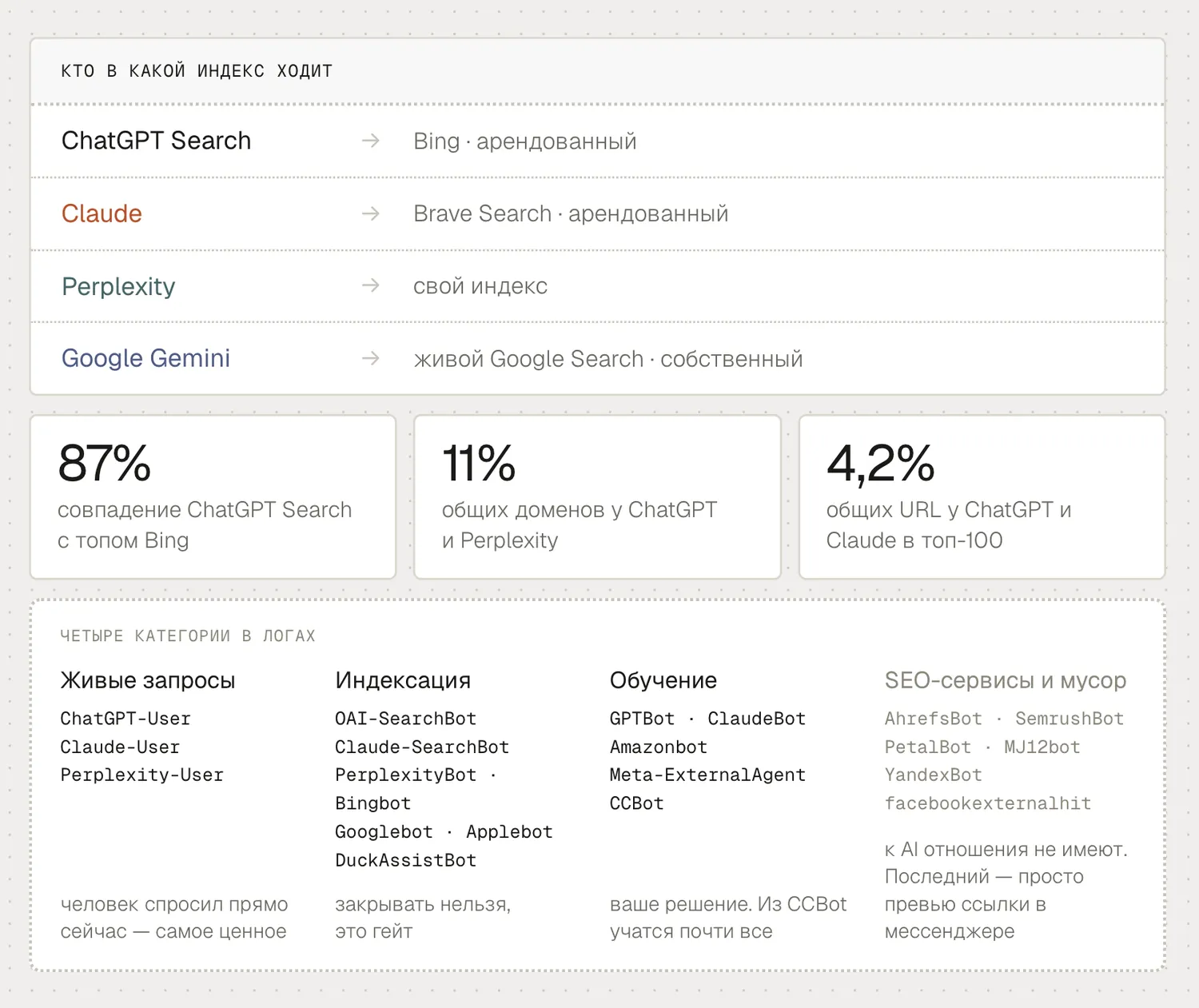
Task: Click the text 'Brave Search · арендованный'
Action: pyautogui.click(x=571, y=213)
